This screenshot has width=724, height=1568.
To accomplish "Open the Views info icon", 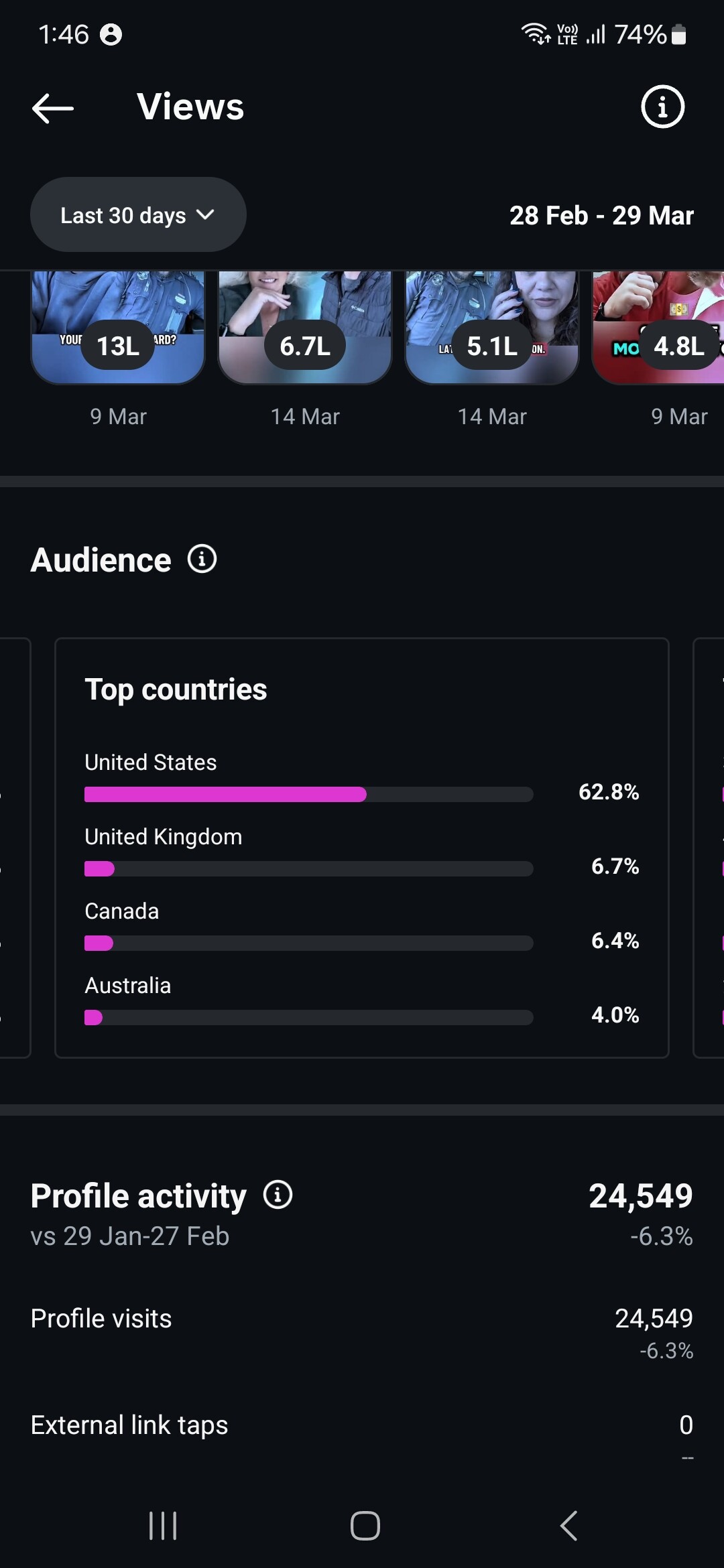I will click(662, 107).
